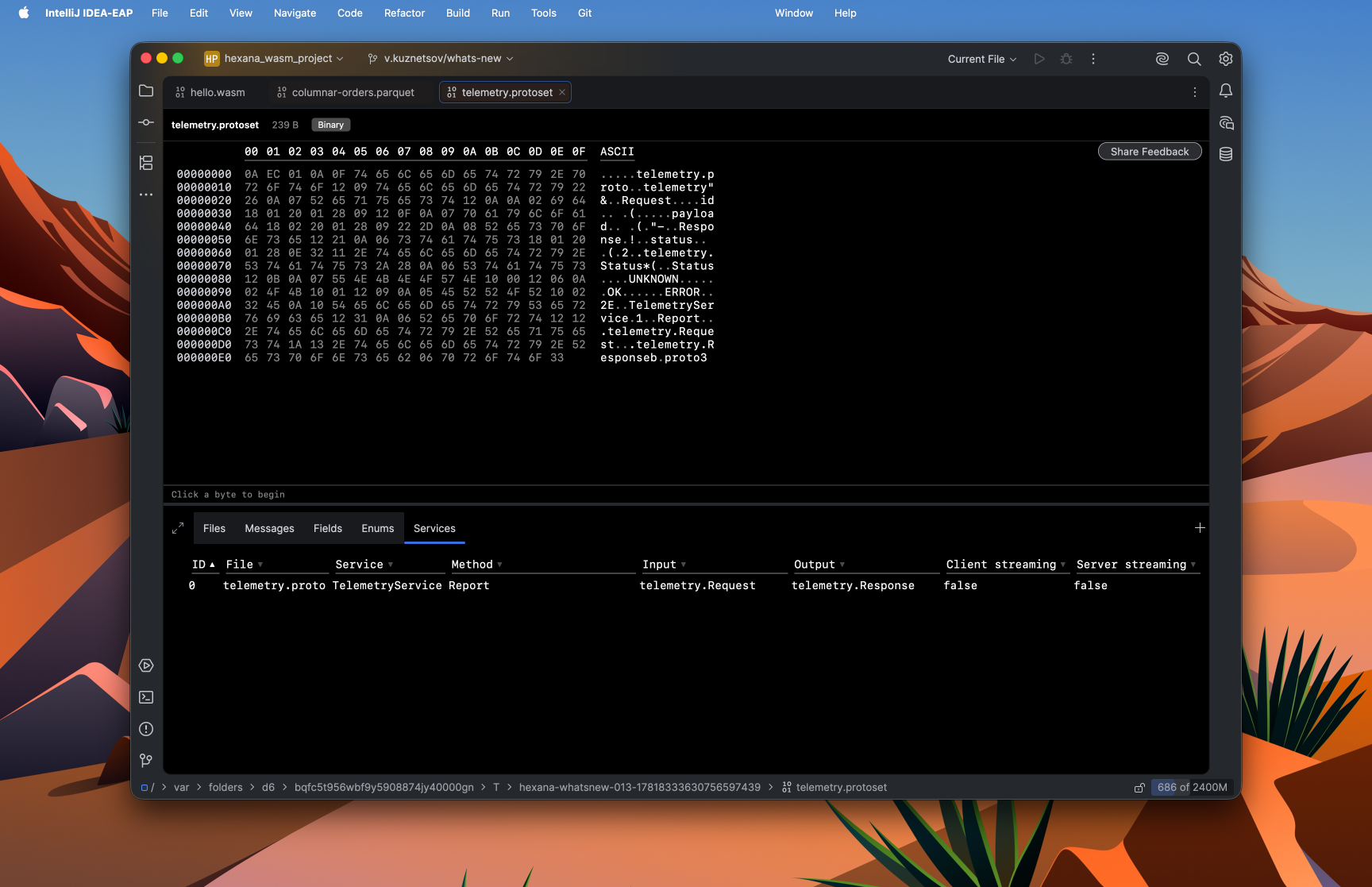The height and width of the screenshot is (887, 1372).
Task: Open the v.kuznetsov/whats-new branch dropdown
Action: point(441,59)
